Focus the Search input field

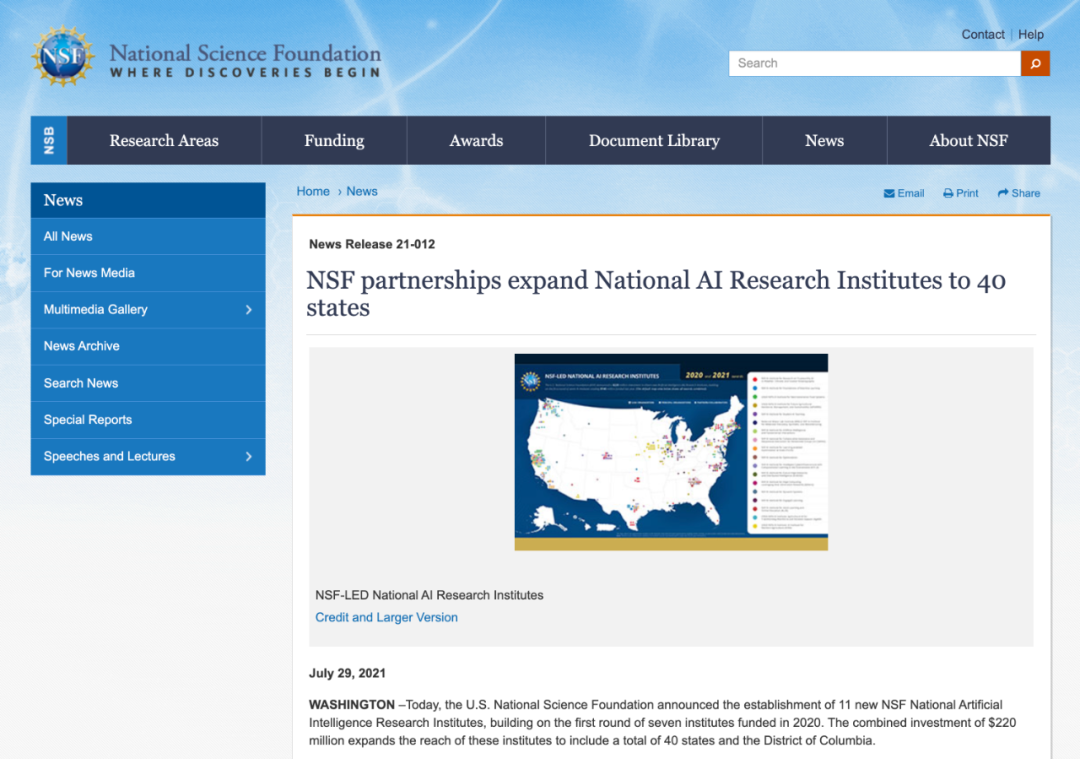[875, 63]
